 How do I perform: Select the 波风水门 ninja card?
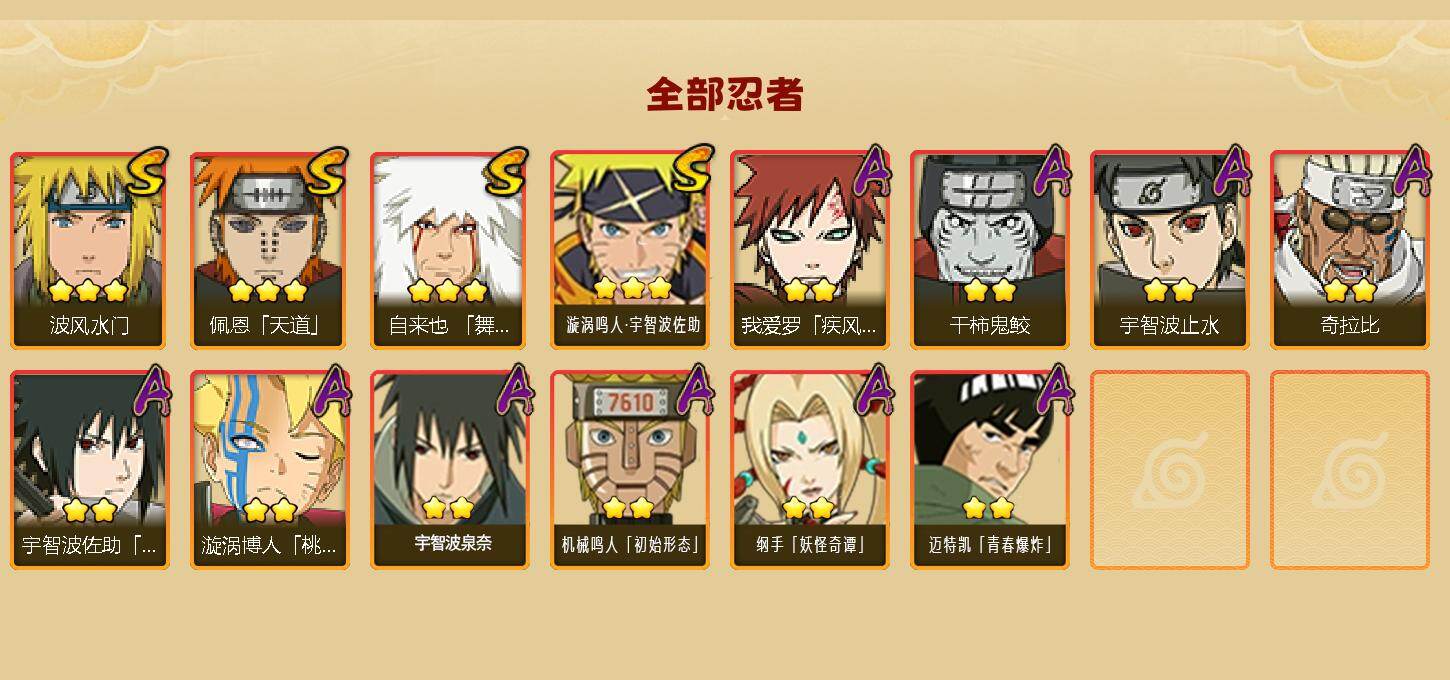[x=90, y=250]
